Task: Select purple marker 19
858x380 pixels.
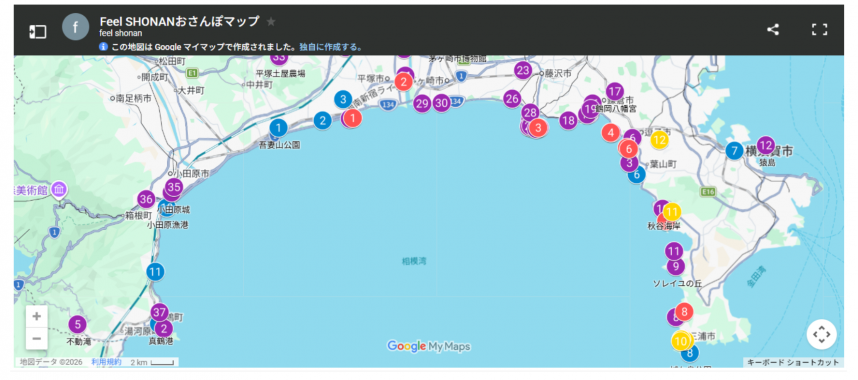Action: click(589, 110)
